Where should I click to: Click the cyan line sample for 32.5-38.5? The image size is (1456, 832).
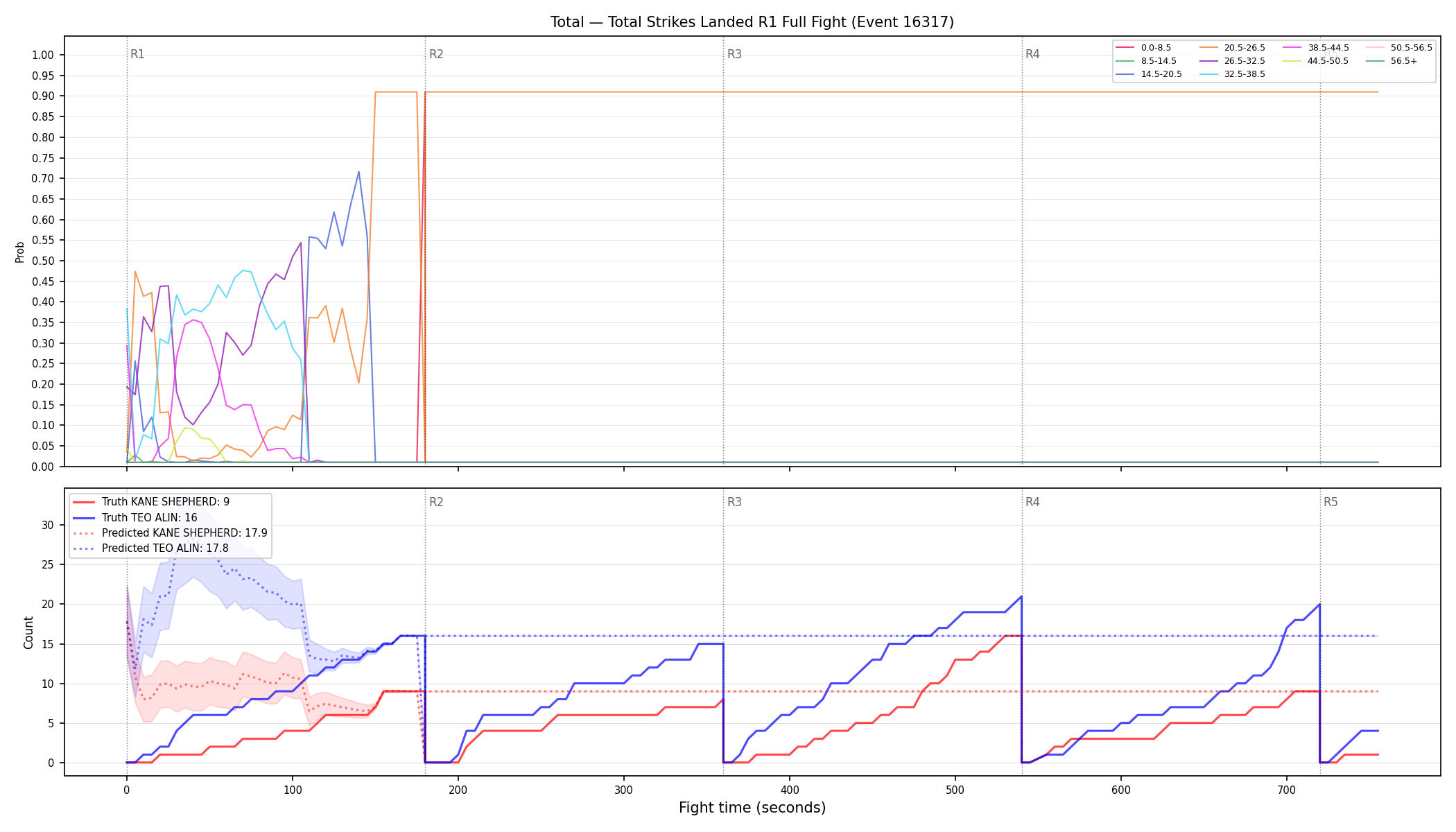coord(1208,74)
